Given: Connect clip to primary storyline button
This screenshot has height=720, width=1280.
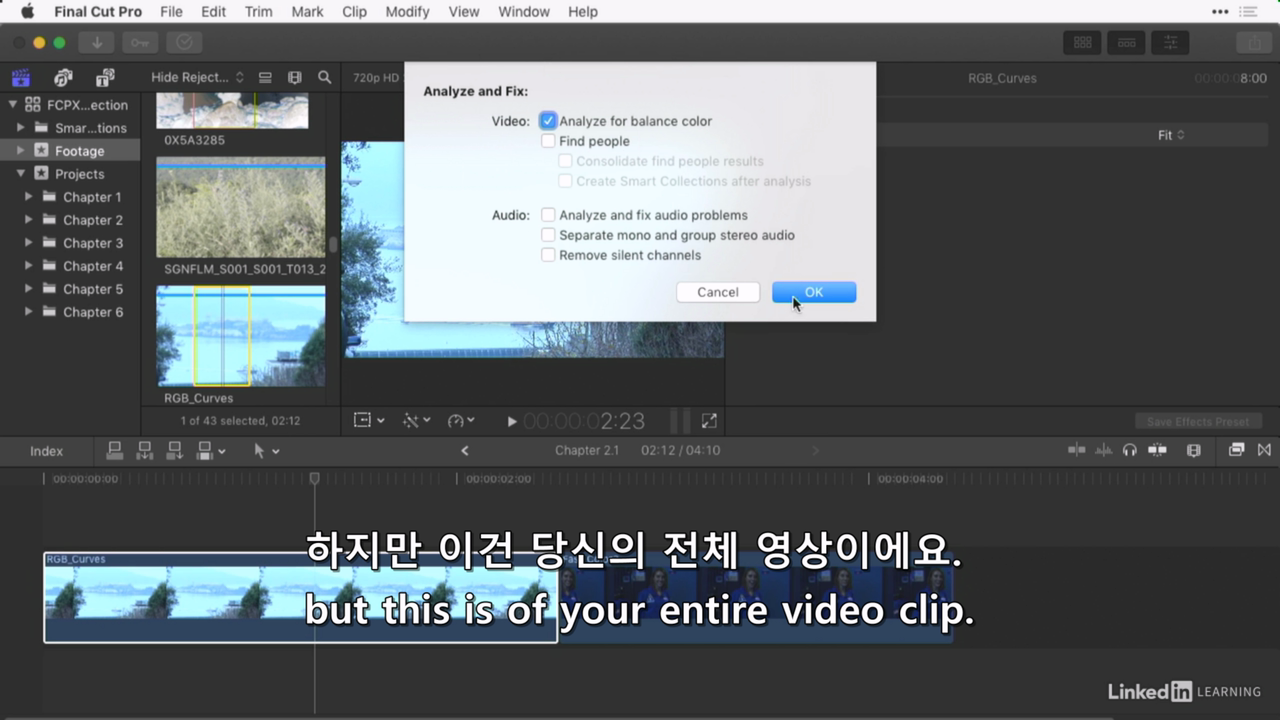Looking at the screenshot, I should coord(115,451).
